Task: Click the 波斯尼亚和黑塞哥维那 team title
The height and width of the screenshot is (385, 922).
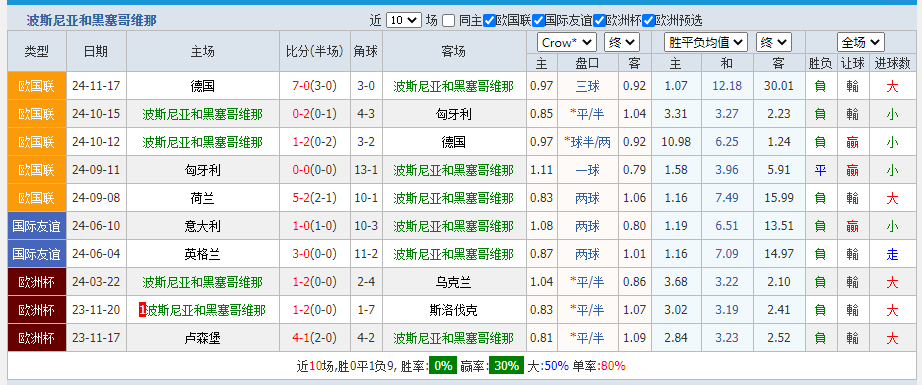Action: [92, 21]
